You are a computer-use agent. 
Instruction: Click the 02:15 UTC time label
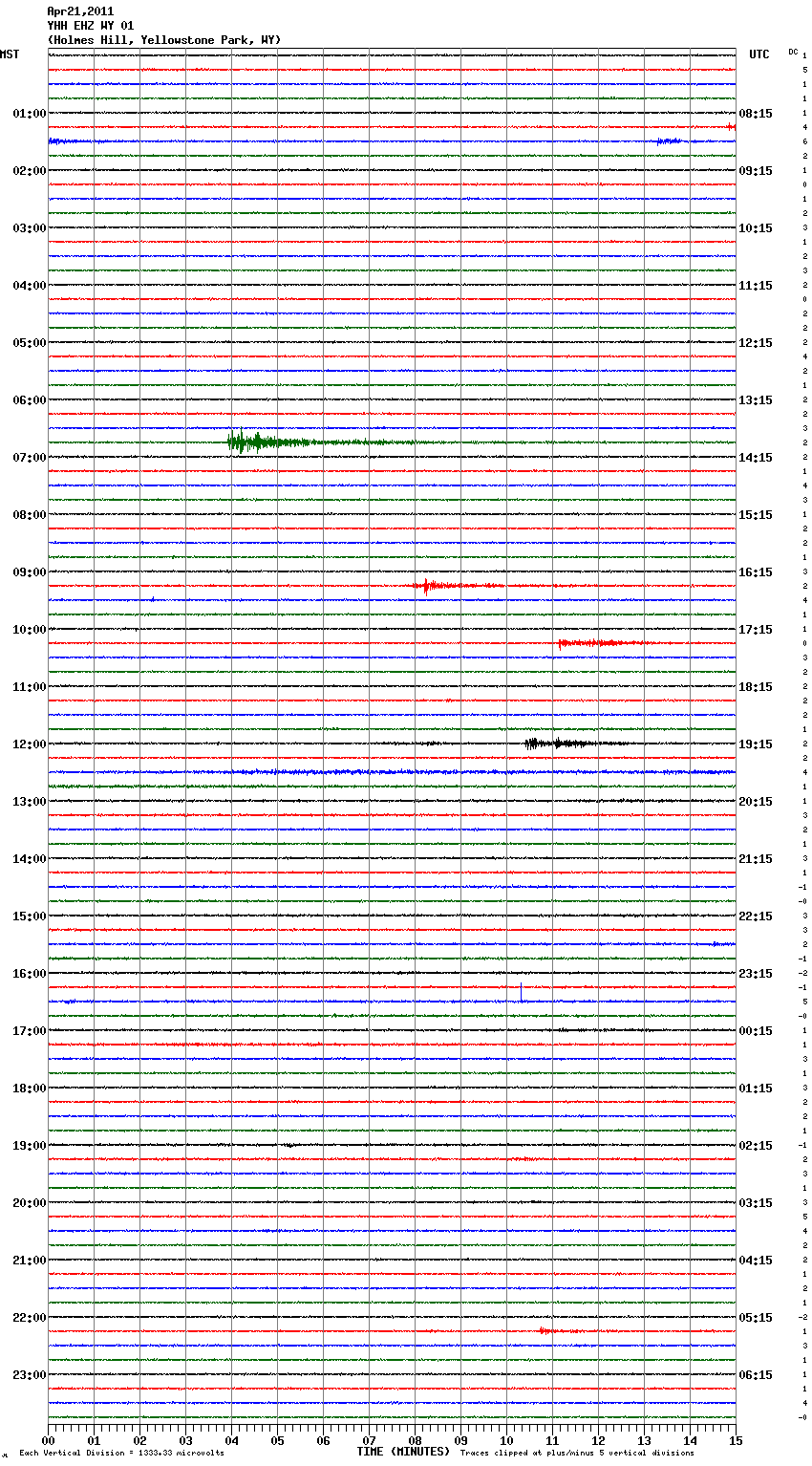tap(756, 1146)
